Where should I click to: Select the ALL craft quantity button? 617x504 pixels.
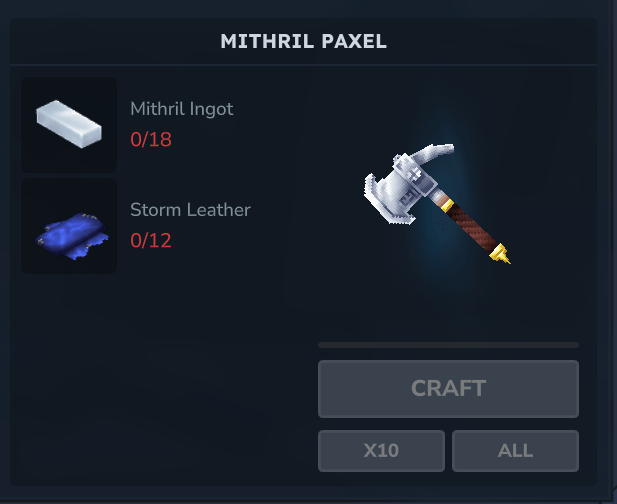[515, 450]
